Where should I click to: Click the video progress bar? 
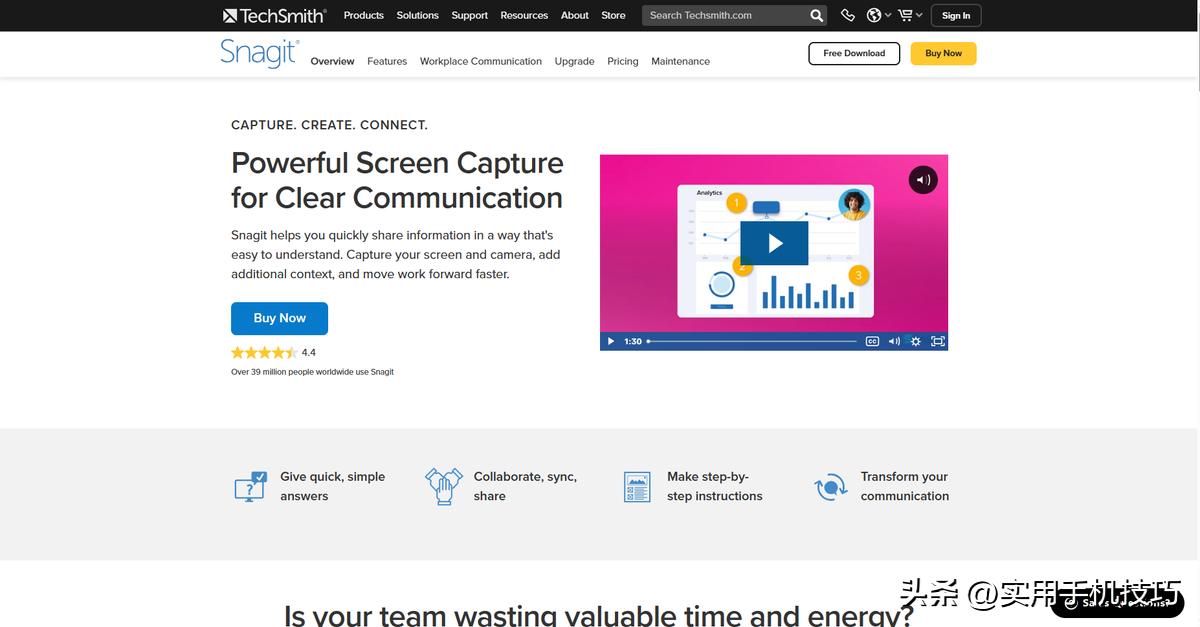tap(752, 341)
